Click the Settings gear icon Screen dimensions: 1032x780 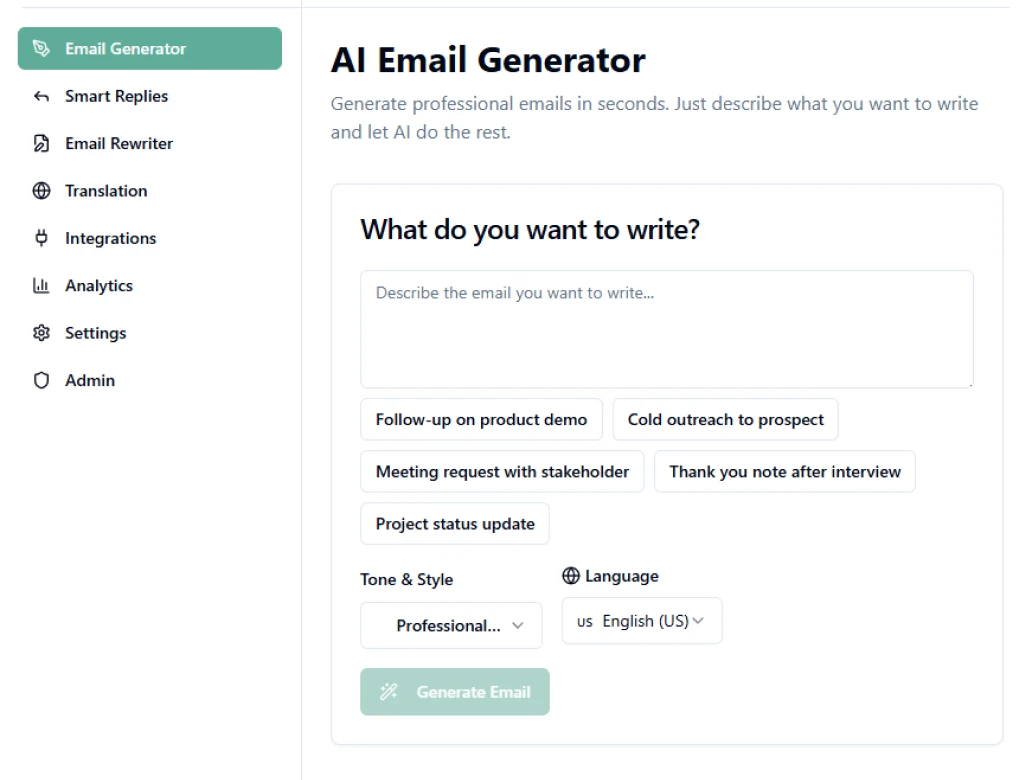pyautogui.click(x=41, y=332)
